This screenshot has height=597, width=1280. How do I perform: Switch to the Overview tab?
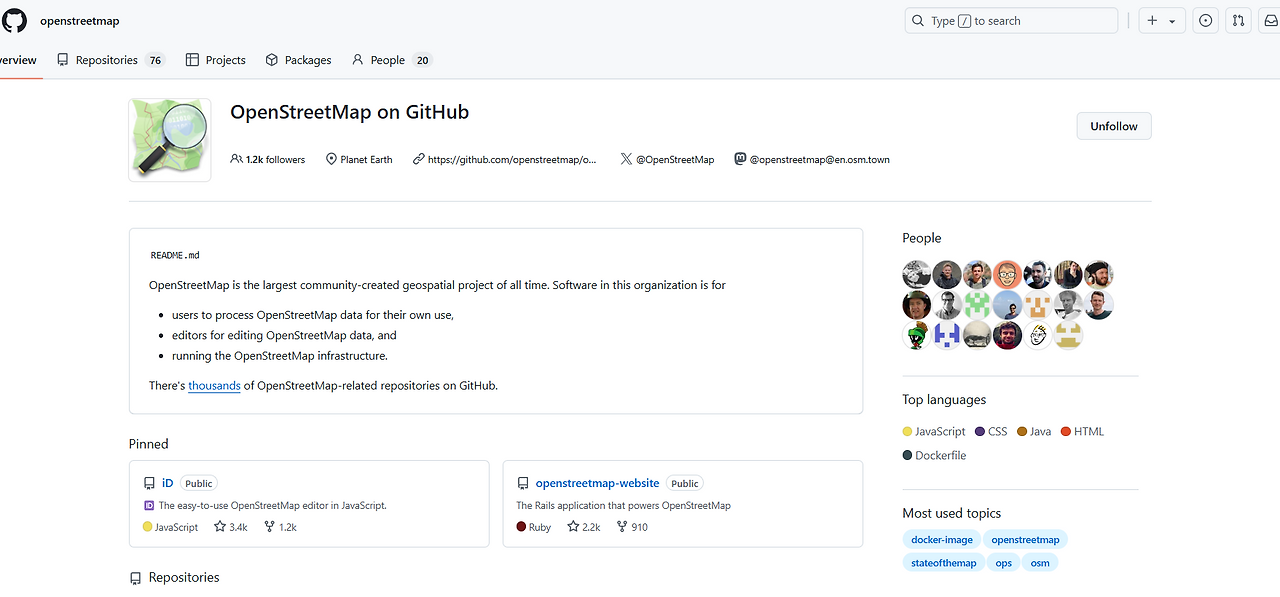tap(18, 60)
